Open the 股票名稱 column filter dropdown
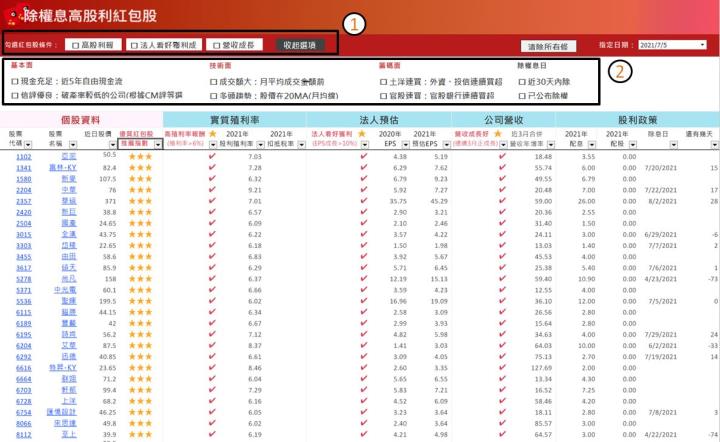 [73, 145]
